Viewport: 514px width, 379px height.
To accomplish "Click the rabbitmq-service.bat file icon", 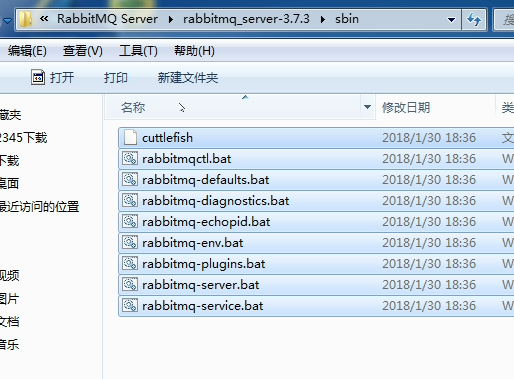I will tap(130, 305).
